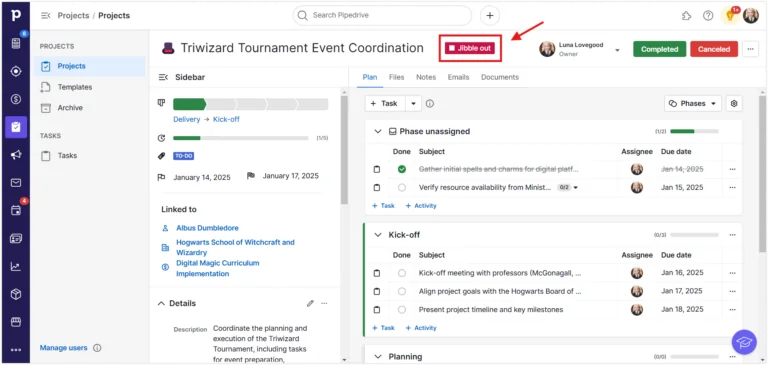Open the sales assistant lightbulb icon

tap(730, 16)
